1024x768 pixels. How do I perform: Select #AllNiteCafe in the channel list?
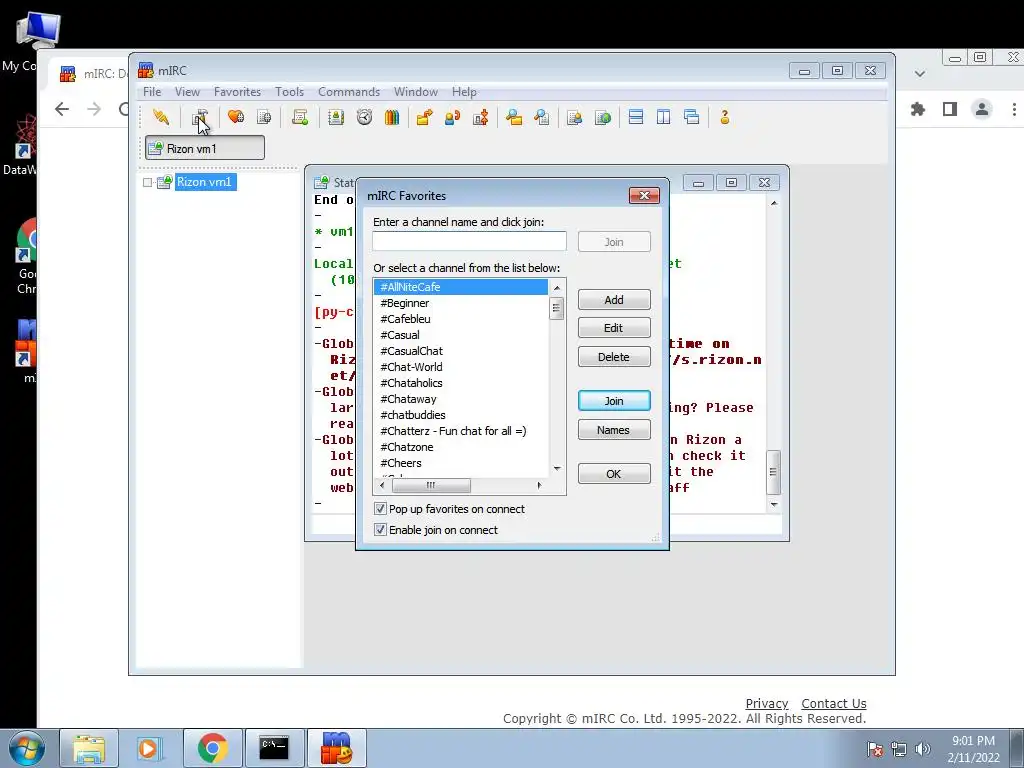pyautogui.click(x=460, y=287)
